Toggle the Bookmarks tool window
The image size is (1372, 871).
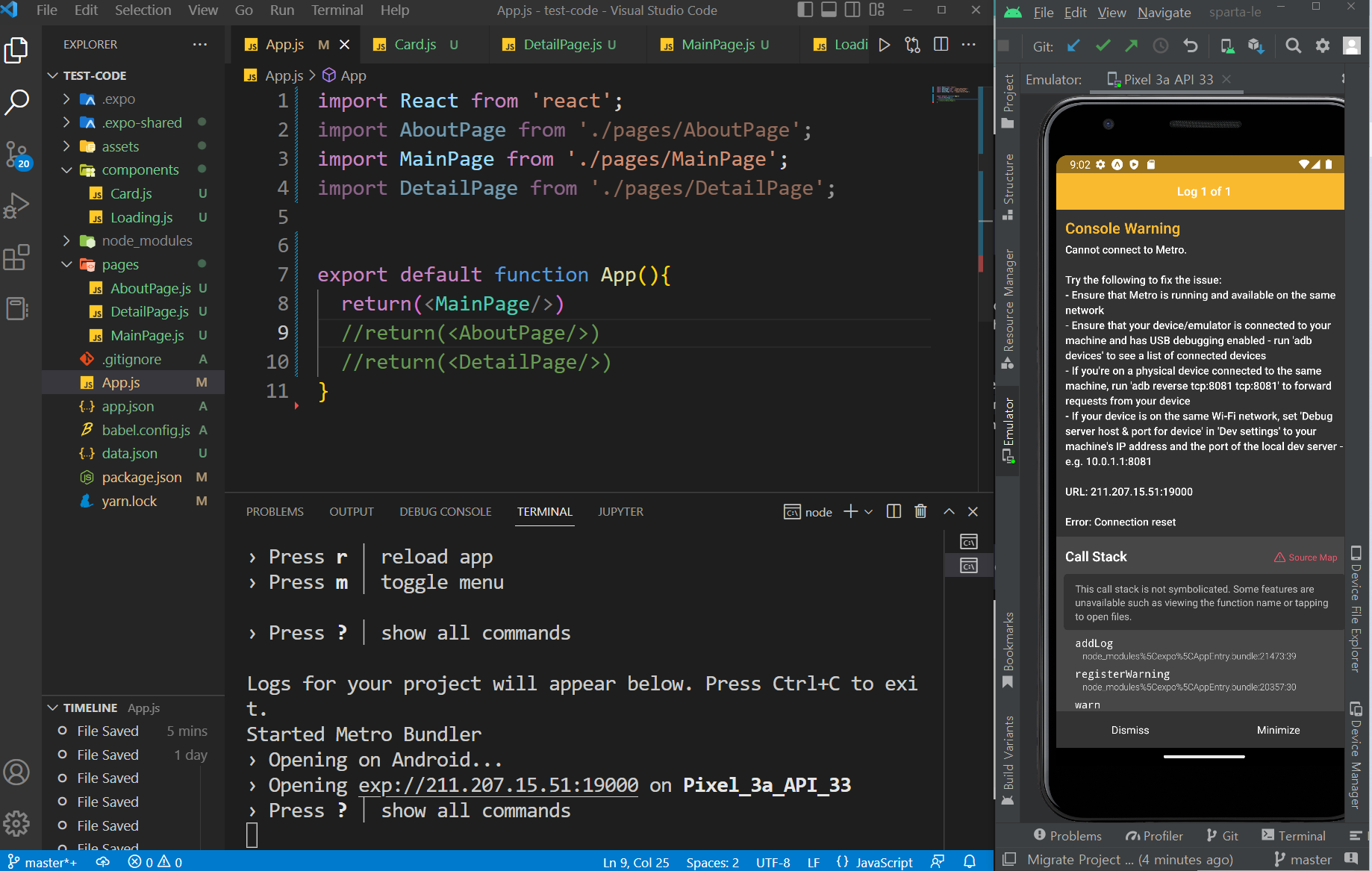point(1008,649)
